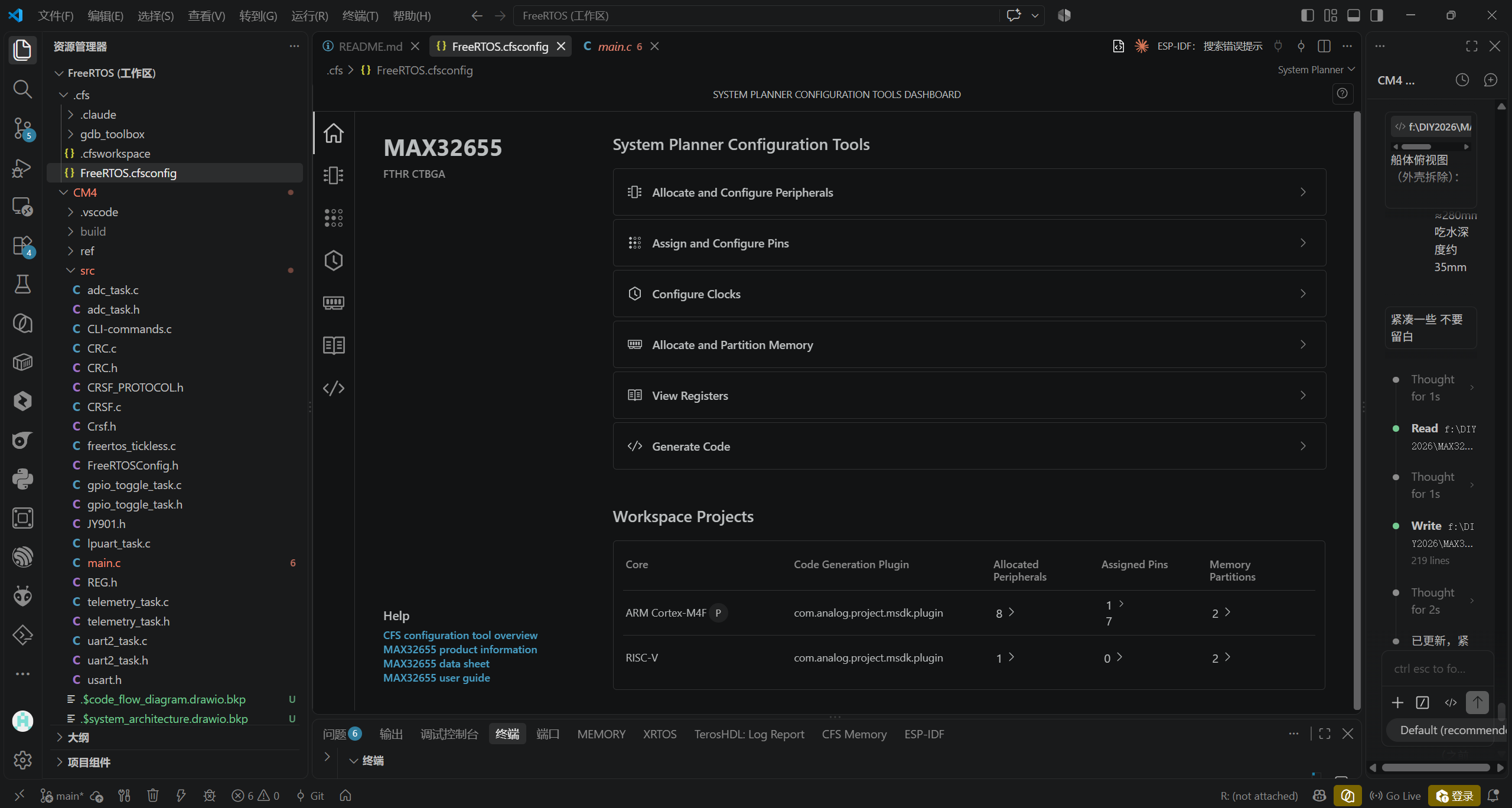The image size is (1512, 808).
Task: Open Source Control view with 5 changes
Action: (x=22, y=128)
